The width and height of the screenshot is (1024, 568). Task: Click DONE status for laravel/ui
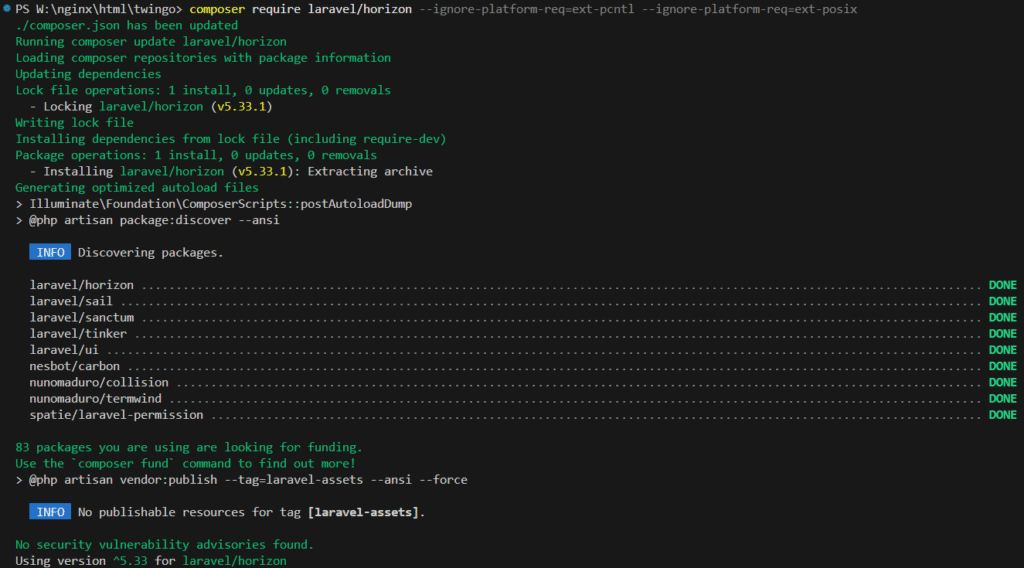pos(1002,350)
